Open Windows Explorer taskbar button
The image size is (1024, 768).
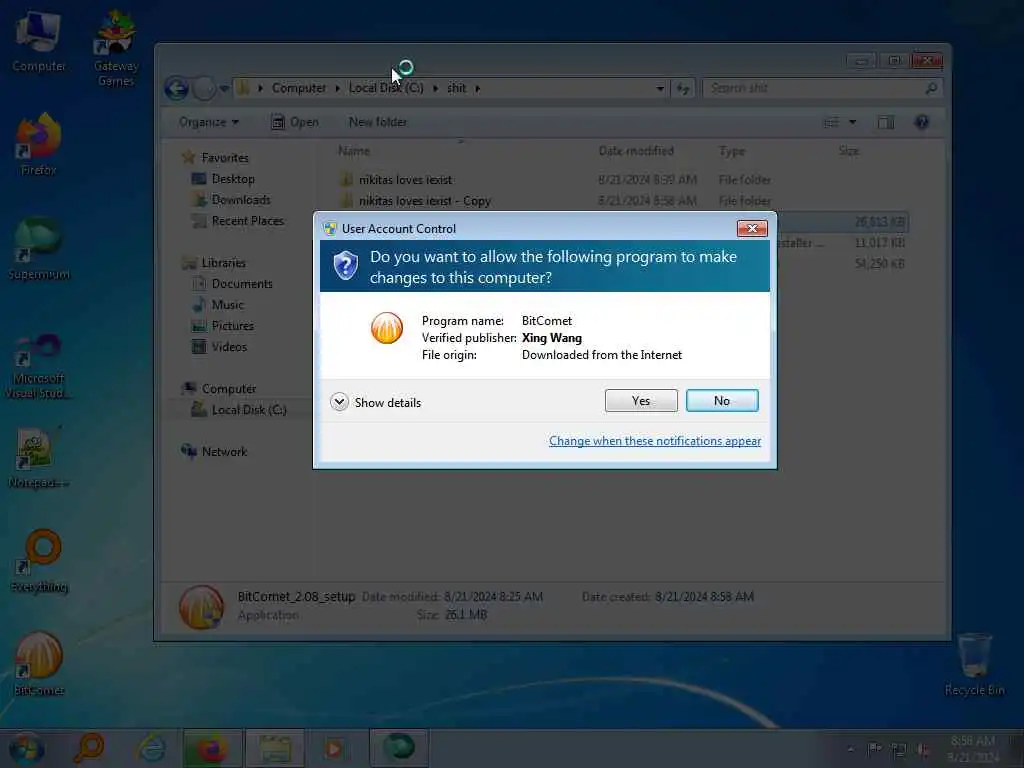pos(275,748)
